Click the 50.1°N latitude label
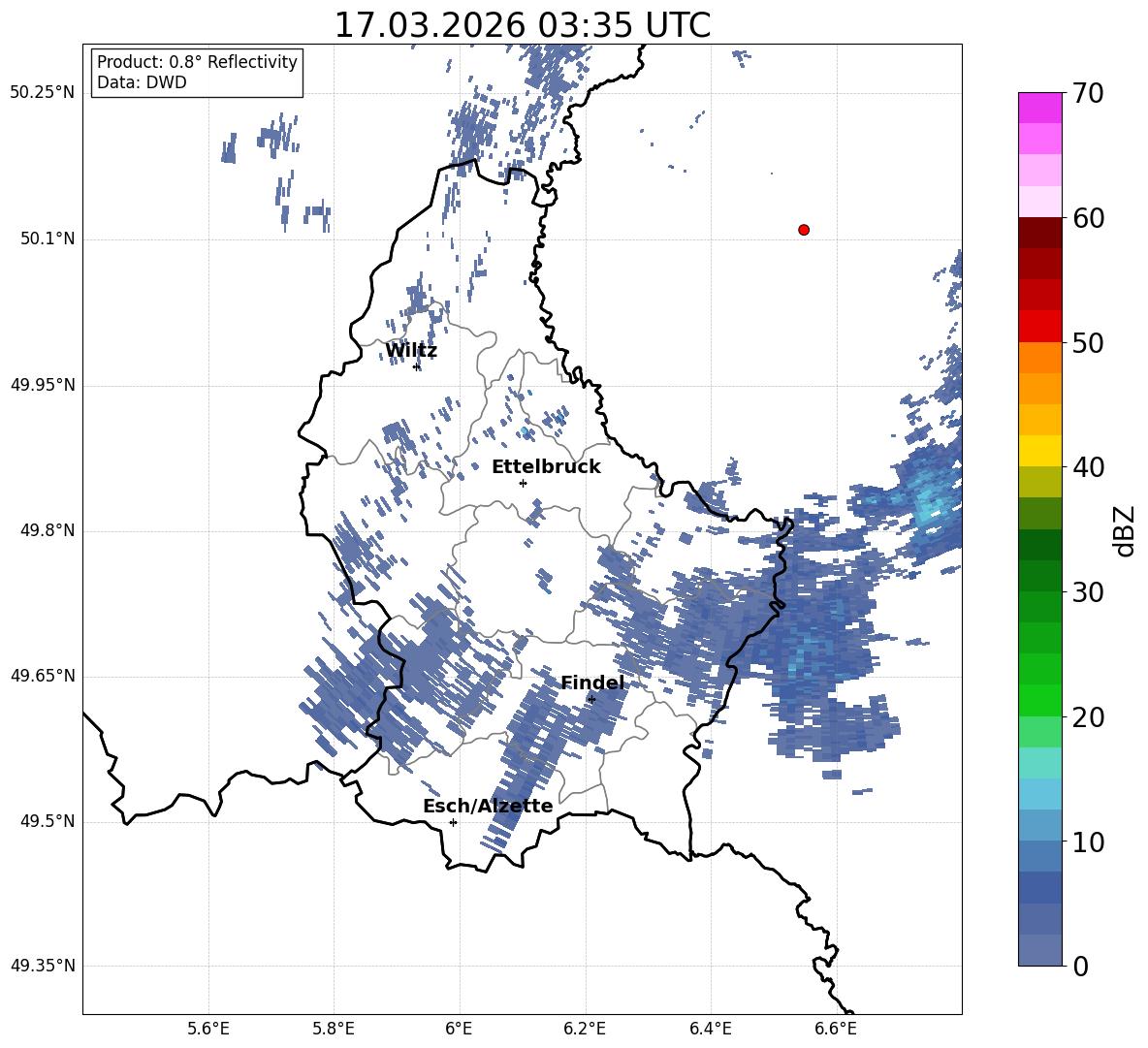 click(48, 238)
